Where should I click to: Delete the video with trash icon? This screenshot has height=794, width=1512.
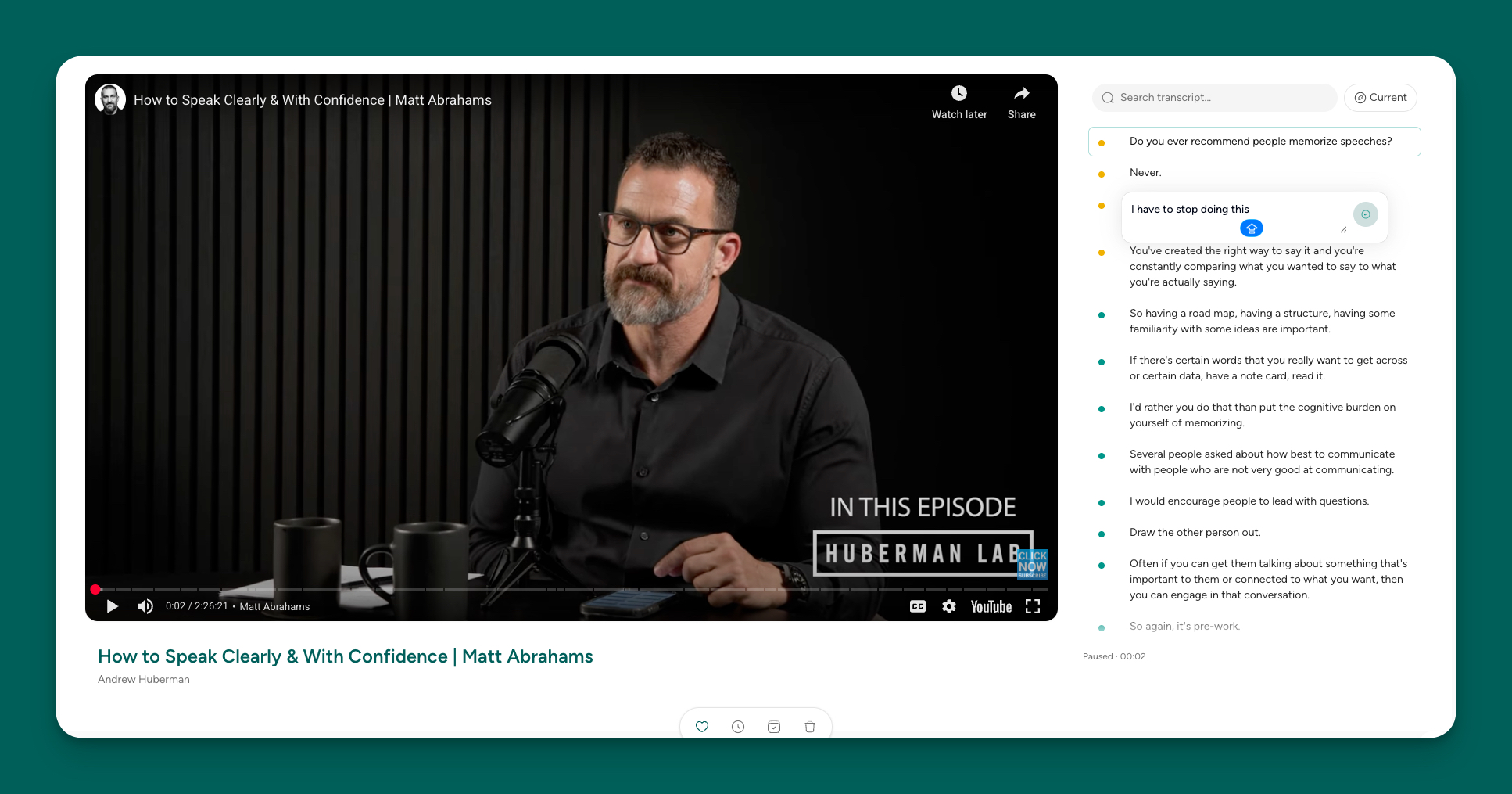[810, 727]
